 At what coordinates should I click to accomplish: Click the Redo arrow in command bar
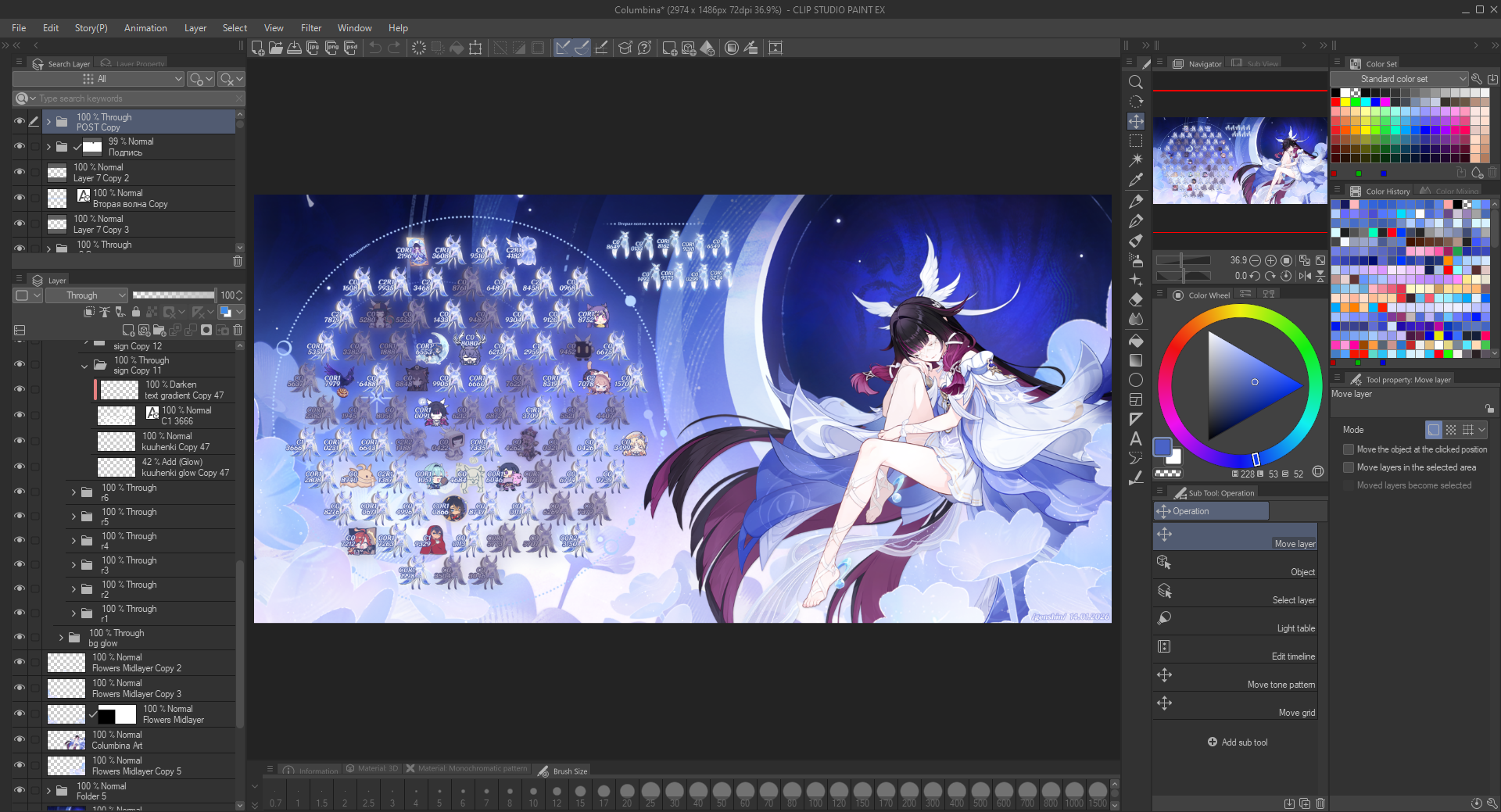pos(394,48)
